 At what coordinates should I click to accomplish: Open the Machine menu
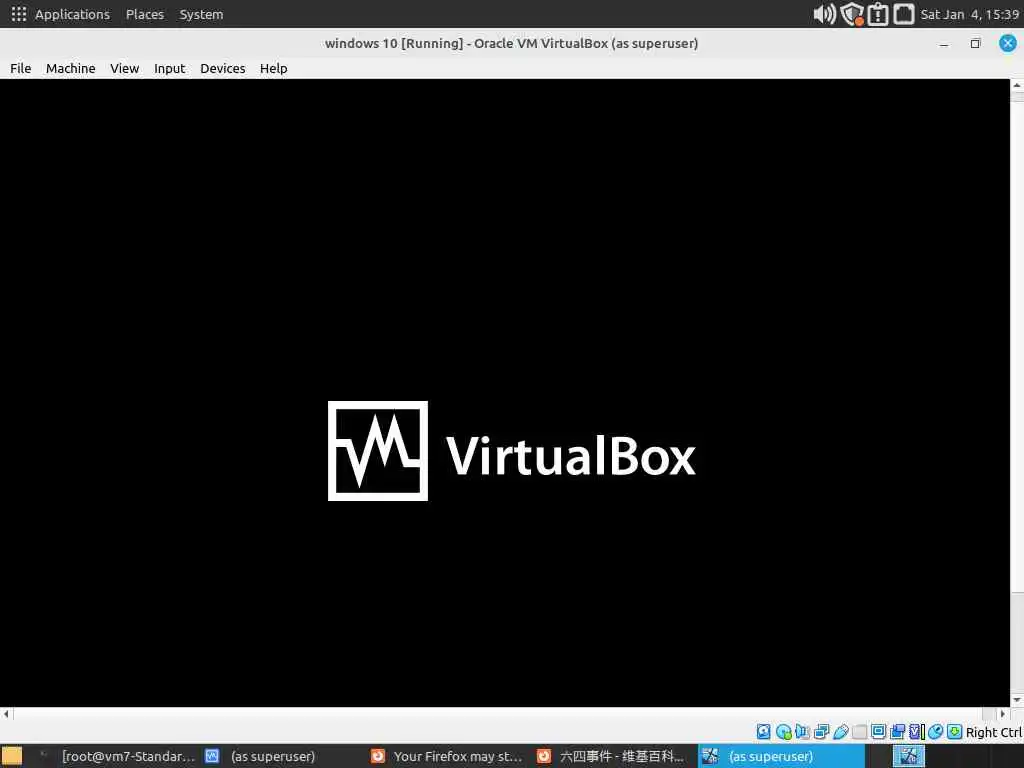tap(71, 69)
